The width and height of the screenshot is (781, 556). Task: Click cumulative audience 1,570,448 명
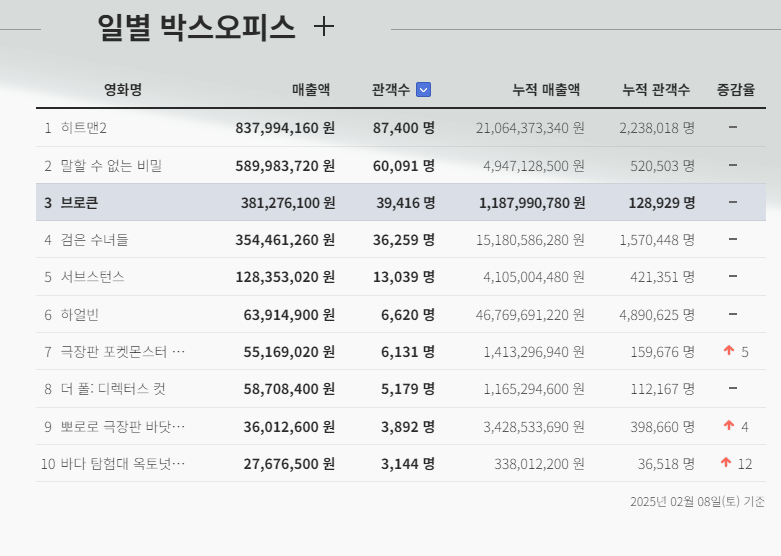[x=657, y=240]
